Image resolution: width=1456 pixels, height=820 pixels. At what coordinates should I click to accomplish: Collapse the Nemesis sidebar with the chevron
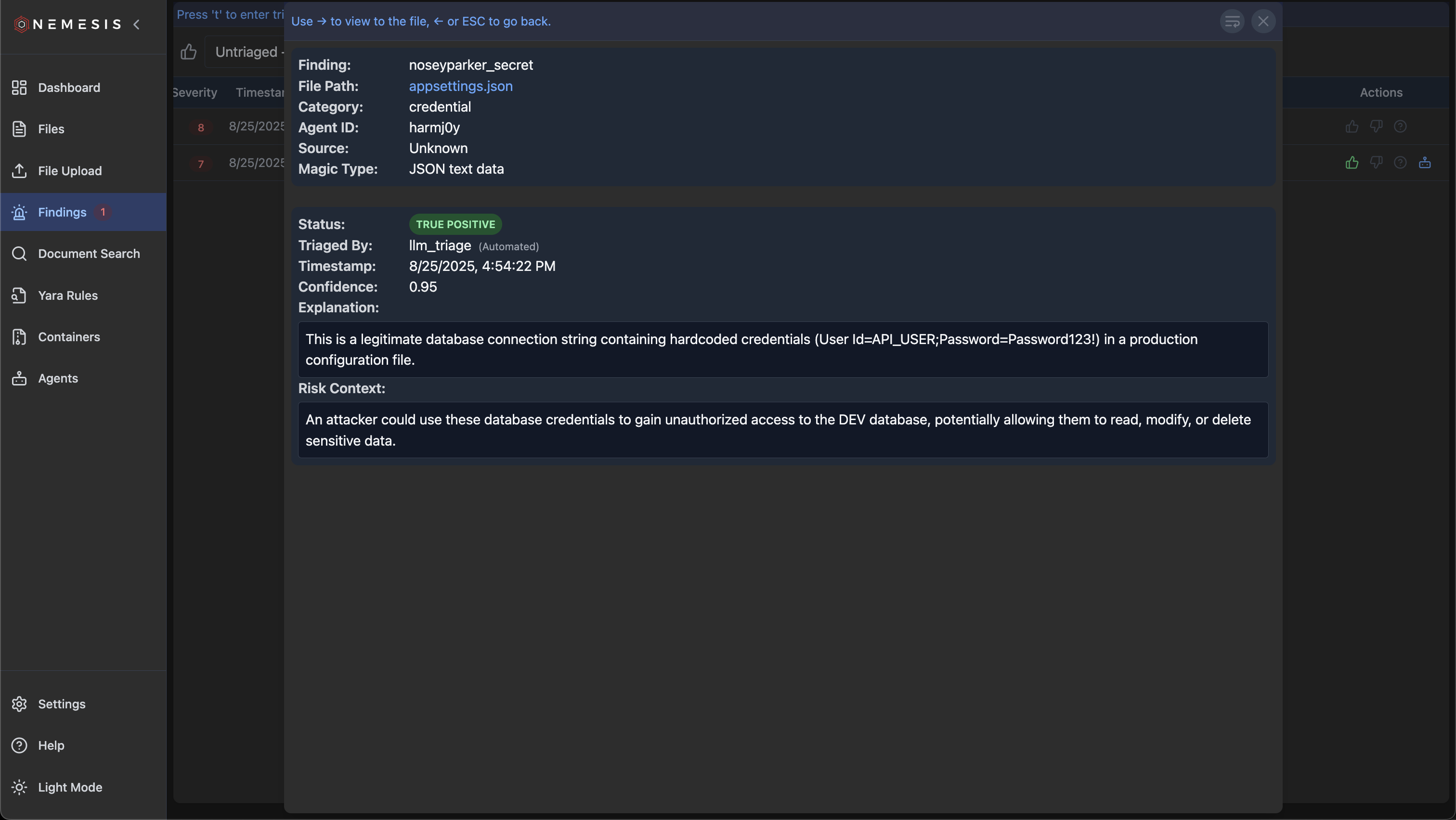137,24
